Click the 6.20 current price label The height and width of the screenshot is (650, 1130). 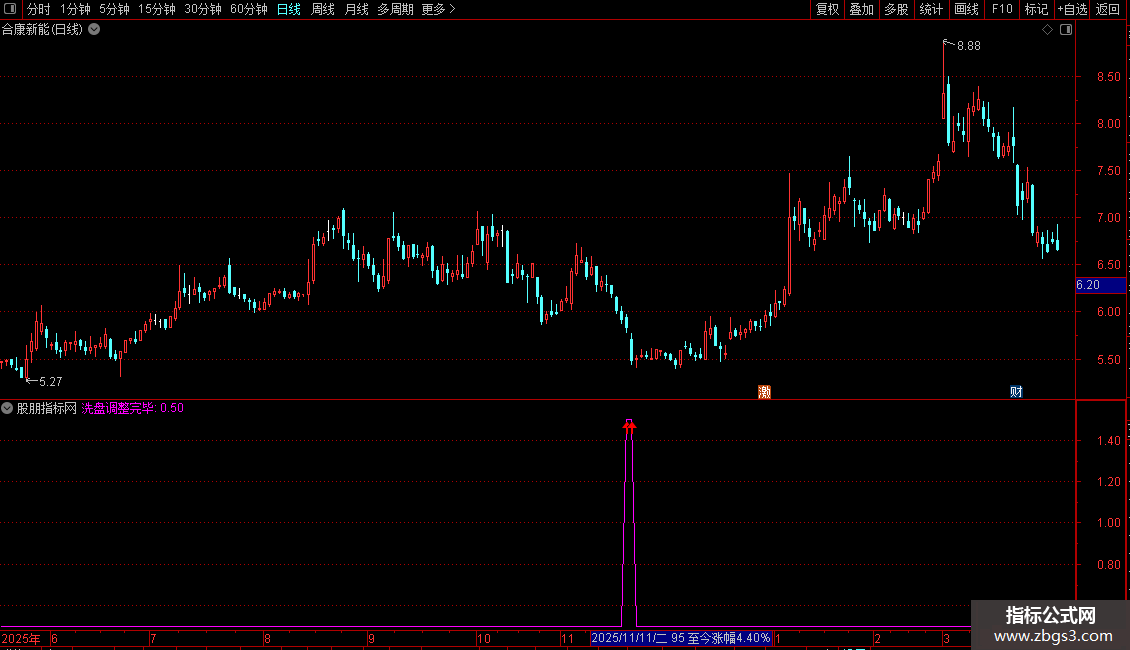[1100, 285]
